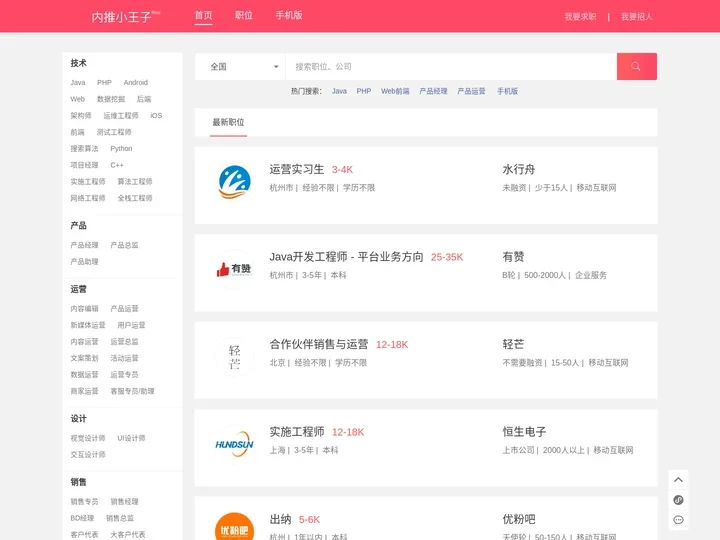Select 数据挖掘 in the sidebar

click(x=111, y=99)
